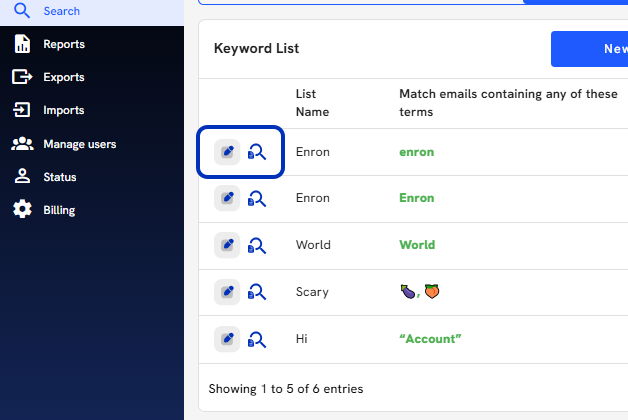Search emails using the Scary list
This screenshot has height=420, width=628.
[257, 292]
